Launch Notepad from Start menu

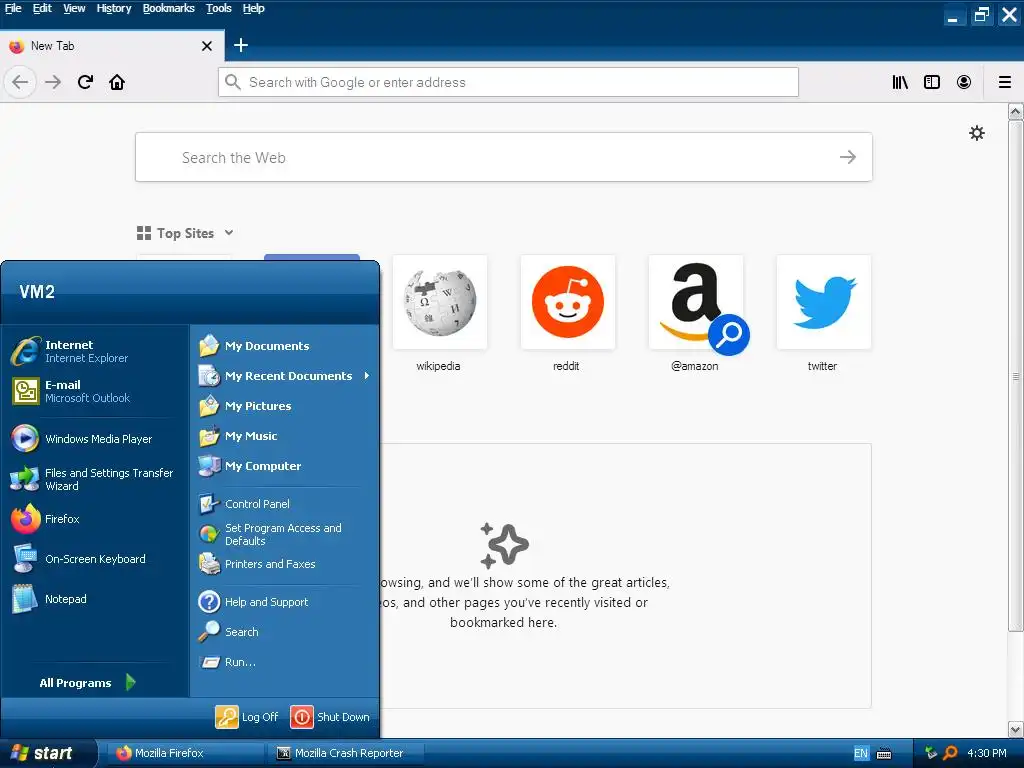tap(96, 599)
